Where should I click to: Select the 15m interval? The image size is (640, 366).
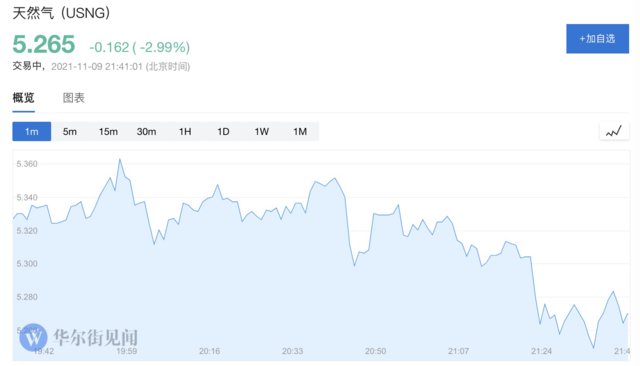pyautogui.click(x=108, y=131)
